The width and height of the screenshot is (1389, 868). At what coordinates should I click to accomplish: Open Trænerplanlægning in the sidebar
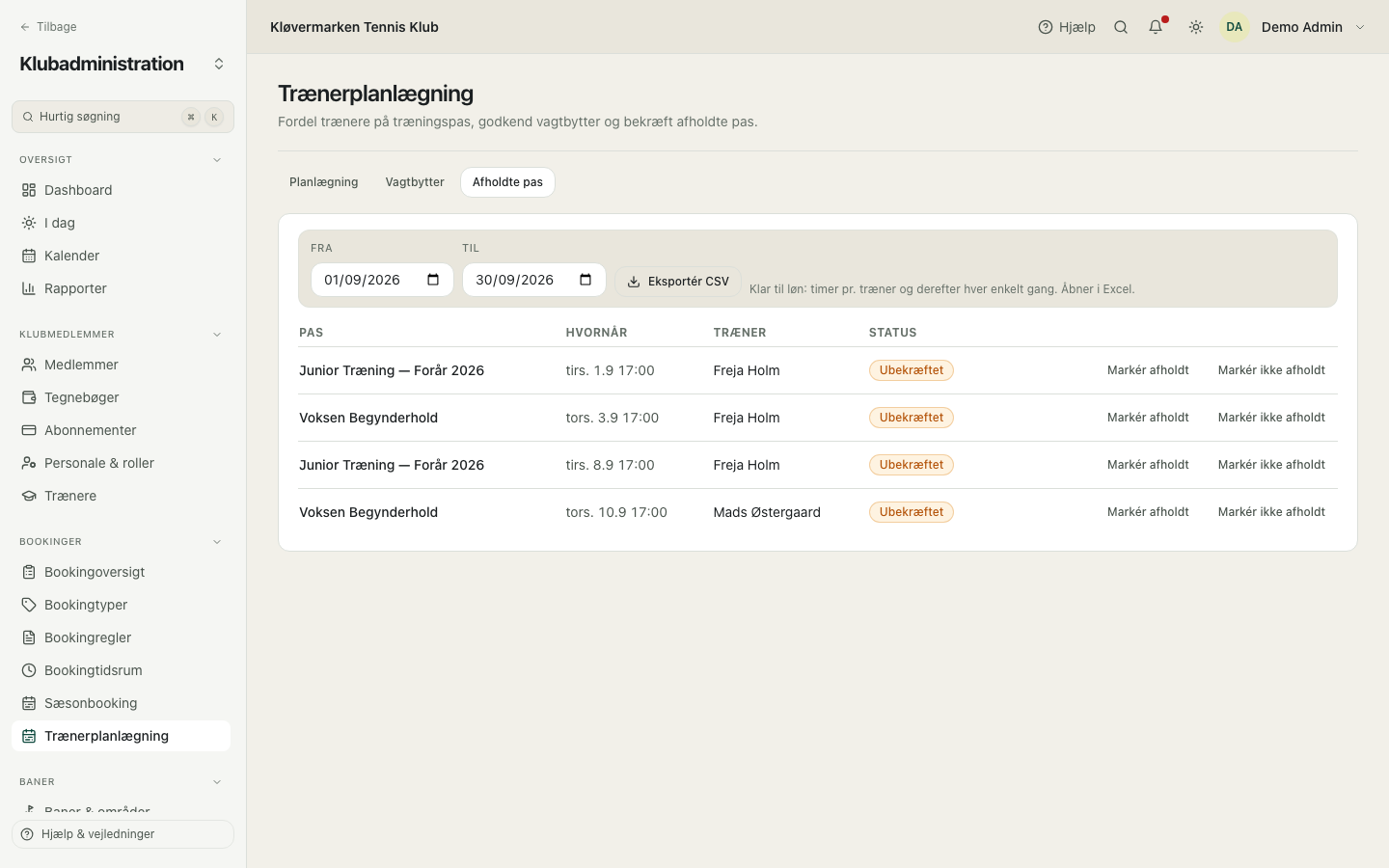pos(122,736)
